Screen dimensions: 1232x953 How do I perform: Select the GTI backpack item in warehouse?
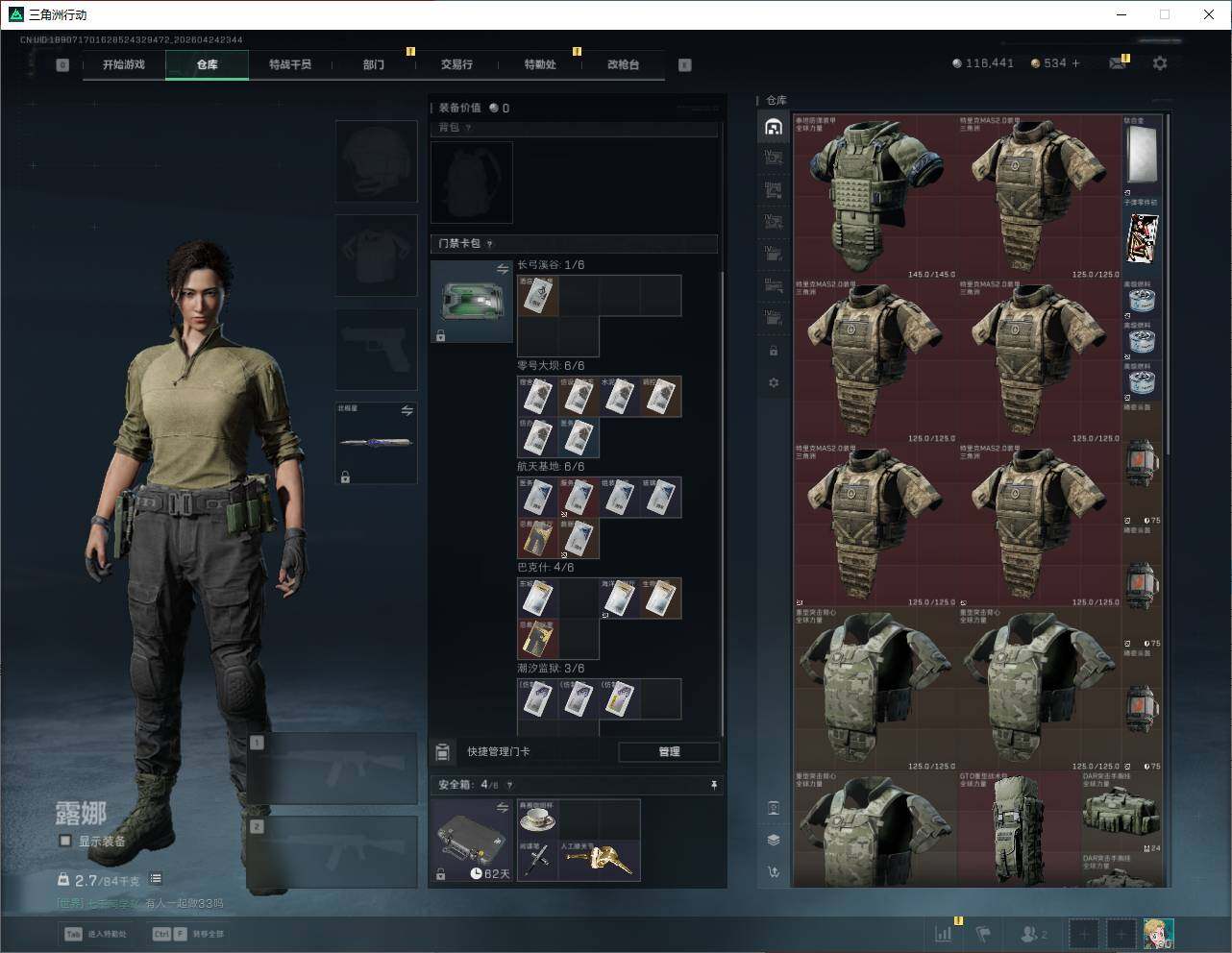[1019, 828]
